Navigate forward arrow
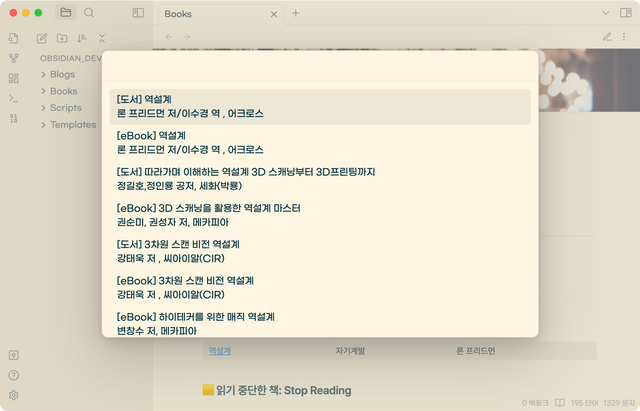This screenshot has width=640, height=411. (187, 37)
